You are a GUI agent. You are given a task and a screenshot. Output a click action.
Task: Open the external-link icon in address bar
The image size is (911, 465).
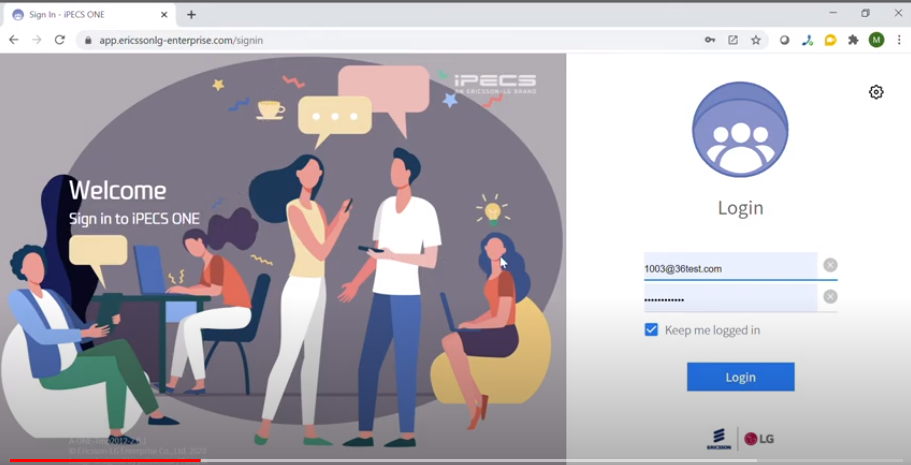click(x=733, y=40)
